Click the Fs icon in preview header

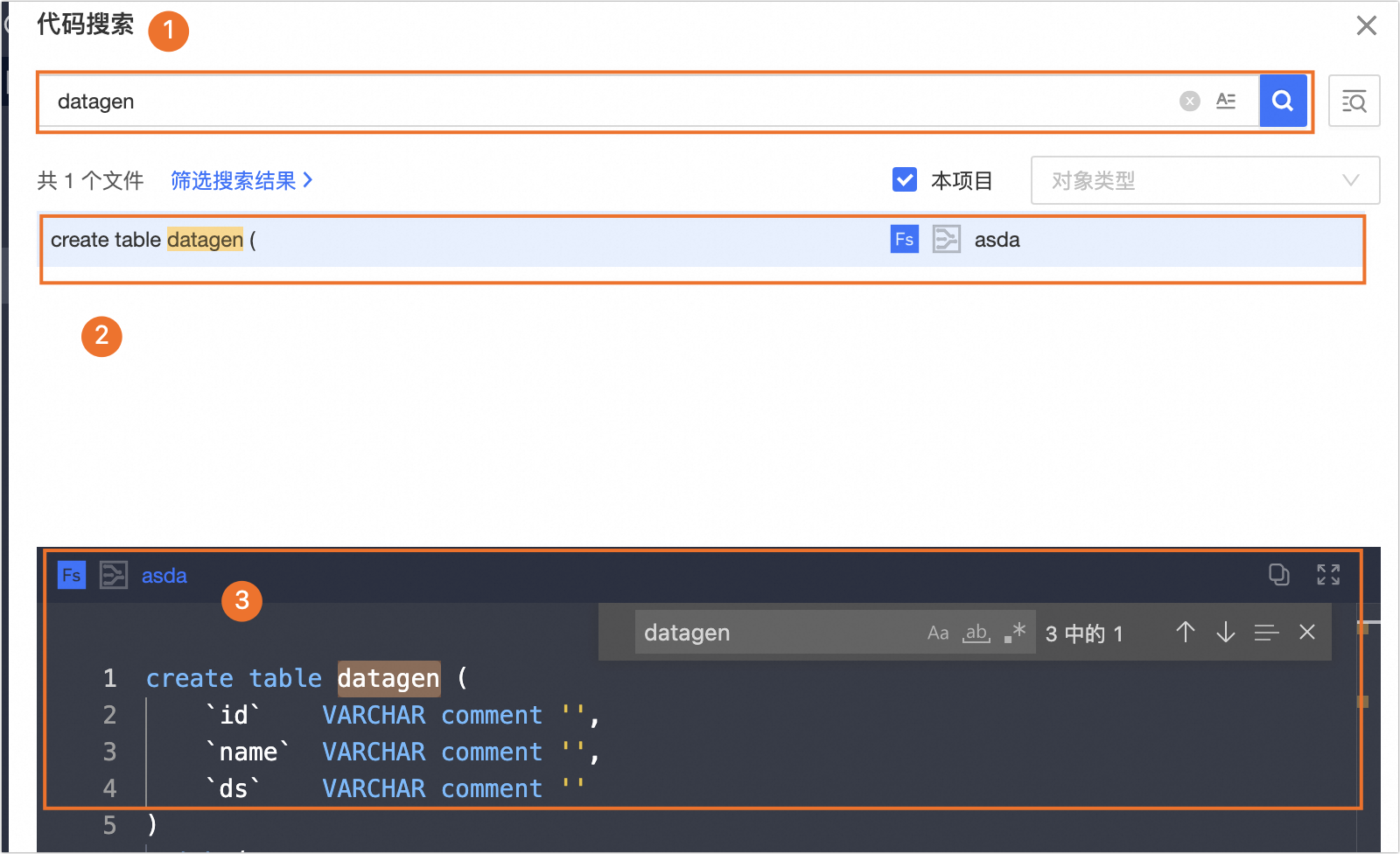click(x=72, y=575)
